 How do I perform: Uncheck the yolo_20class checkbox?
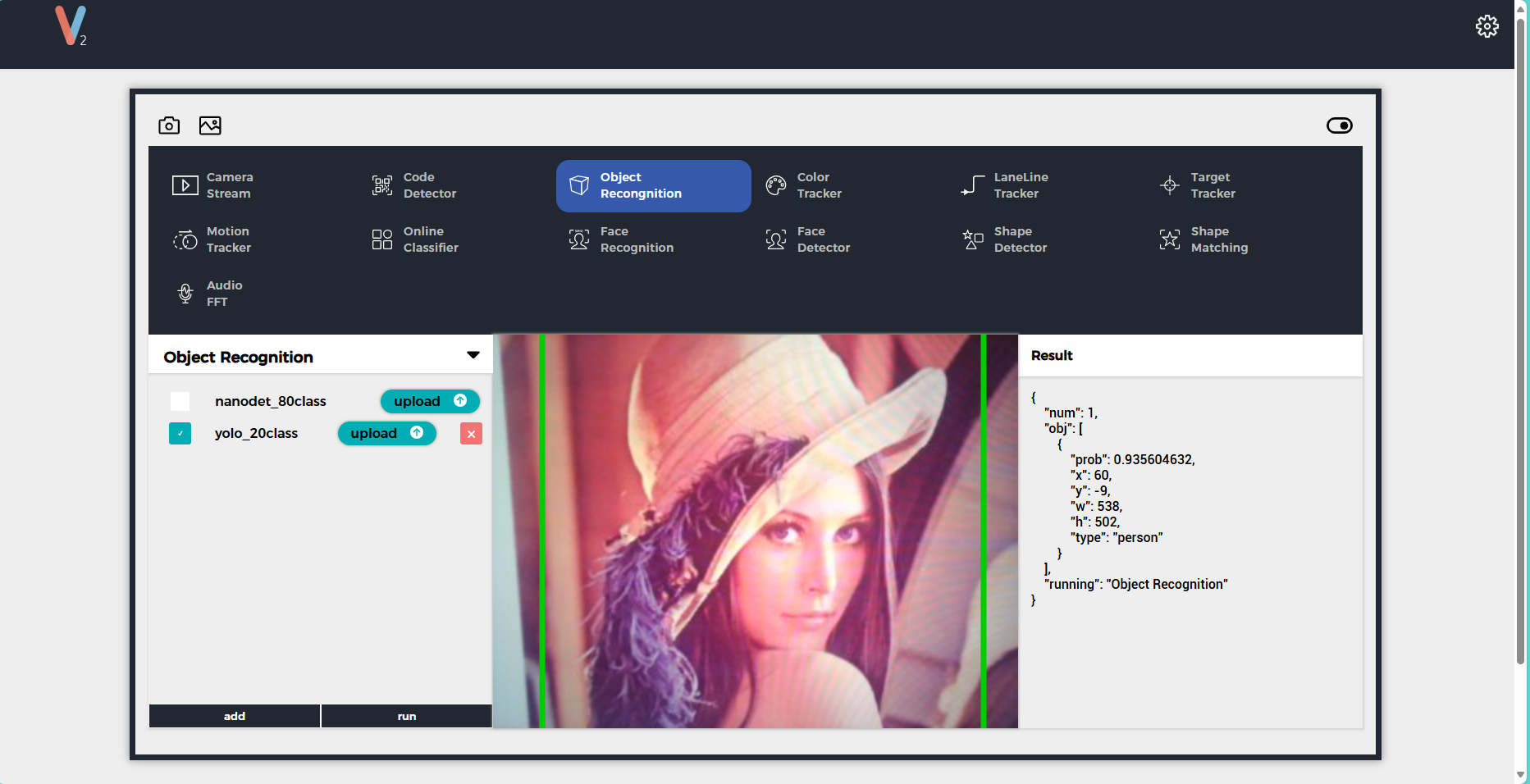pyautogui.click(x=180, y=433)
